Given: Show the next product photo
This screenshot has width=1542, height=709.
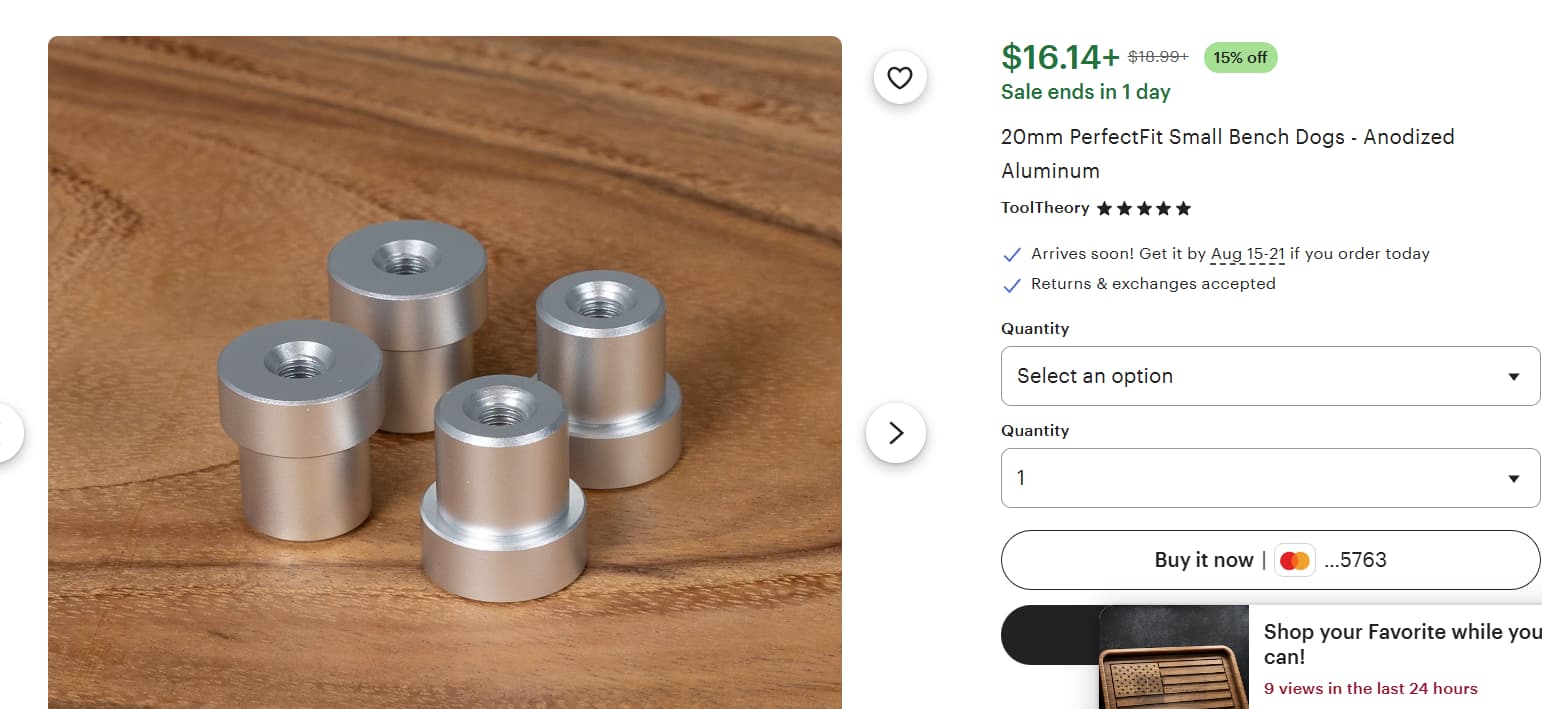Looking at the screenshot, I should tap(895, 432).
